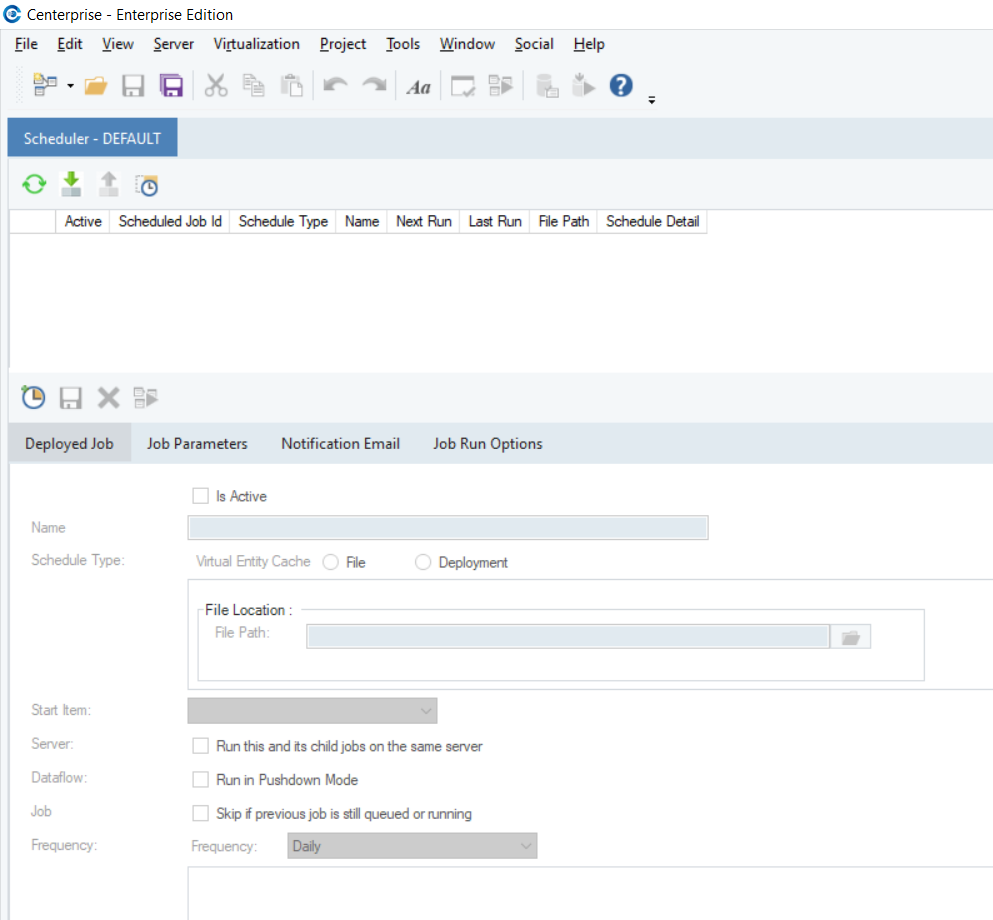Tick Skip if previous job still running
993x920 pixels.
click(x=199, y=813)
